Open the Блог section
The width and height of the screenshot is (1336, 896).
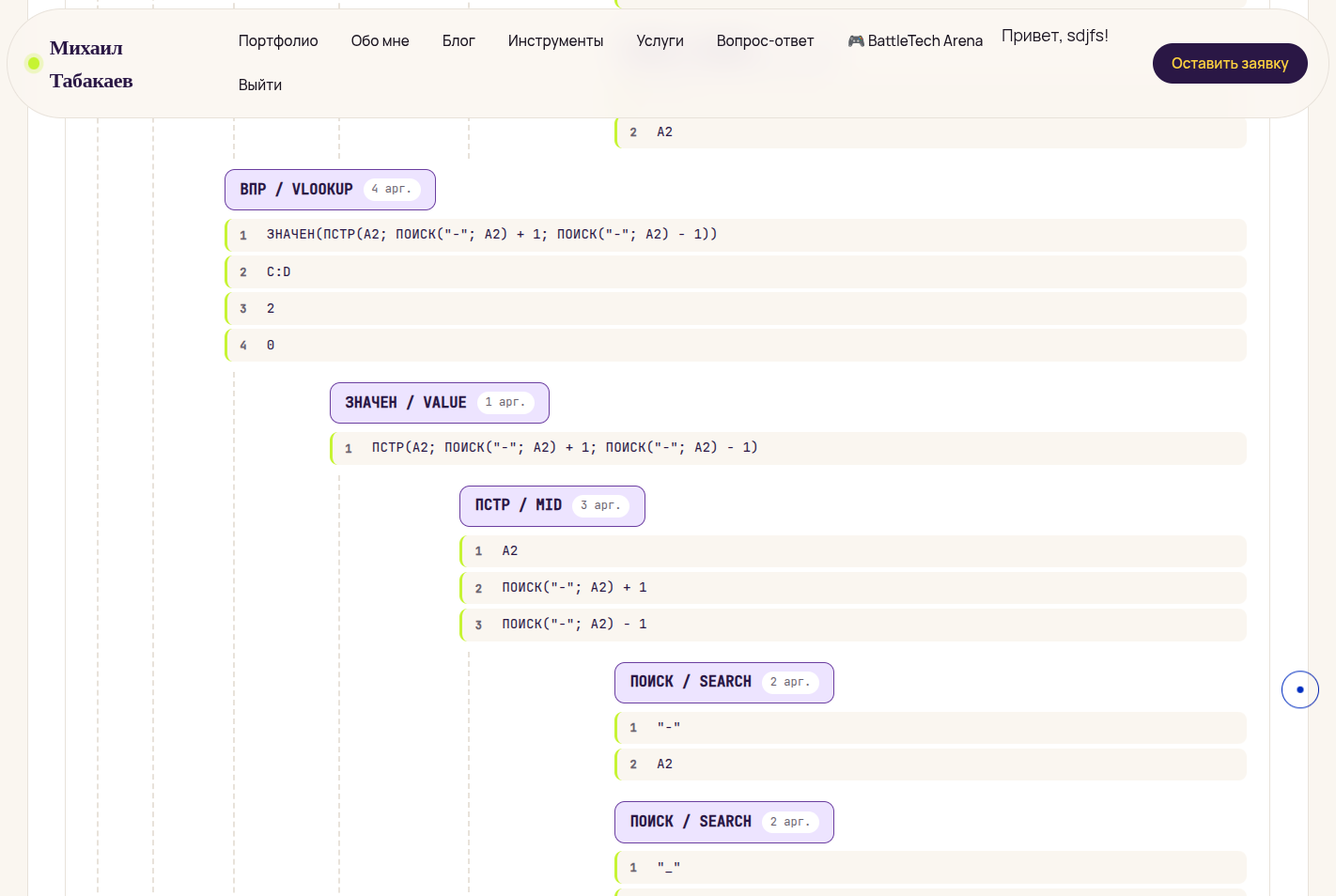(x=458, y=41)
